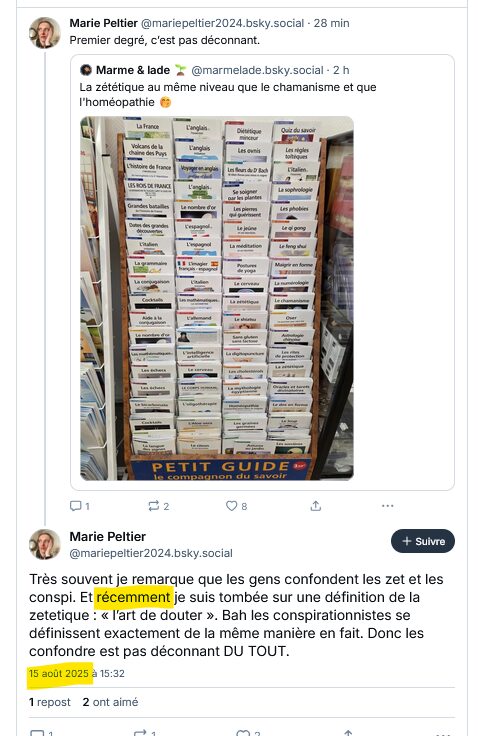Open Marie Peltier avatar at top
This screenshot has height=736, width=478.
point(45,33)
